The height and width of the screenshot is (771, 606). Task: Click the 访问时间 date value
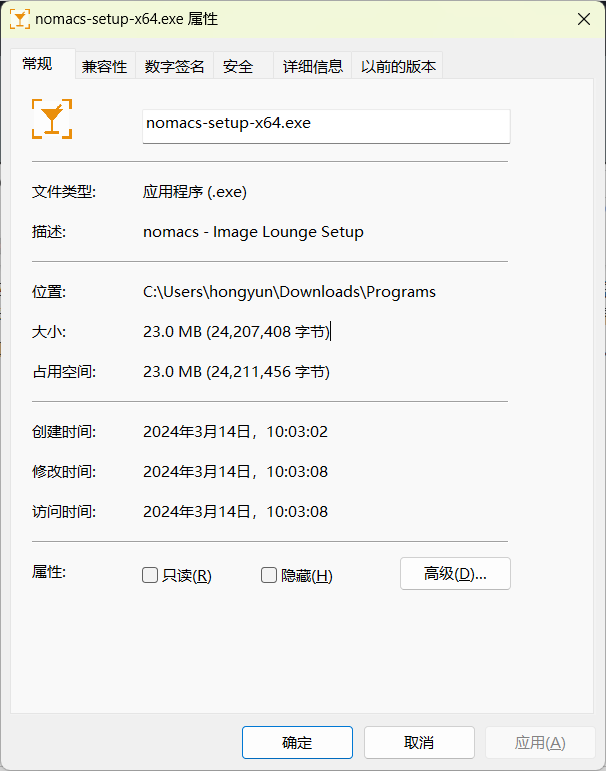[235, 512]
